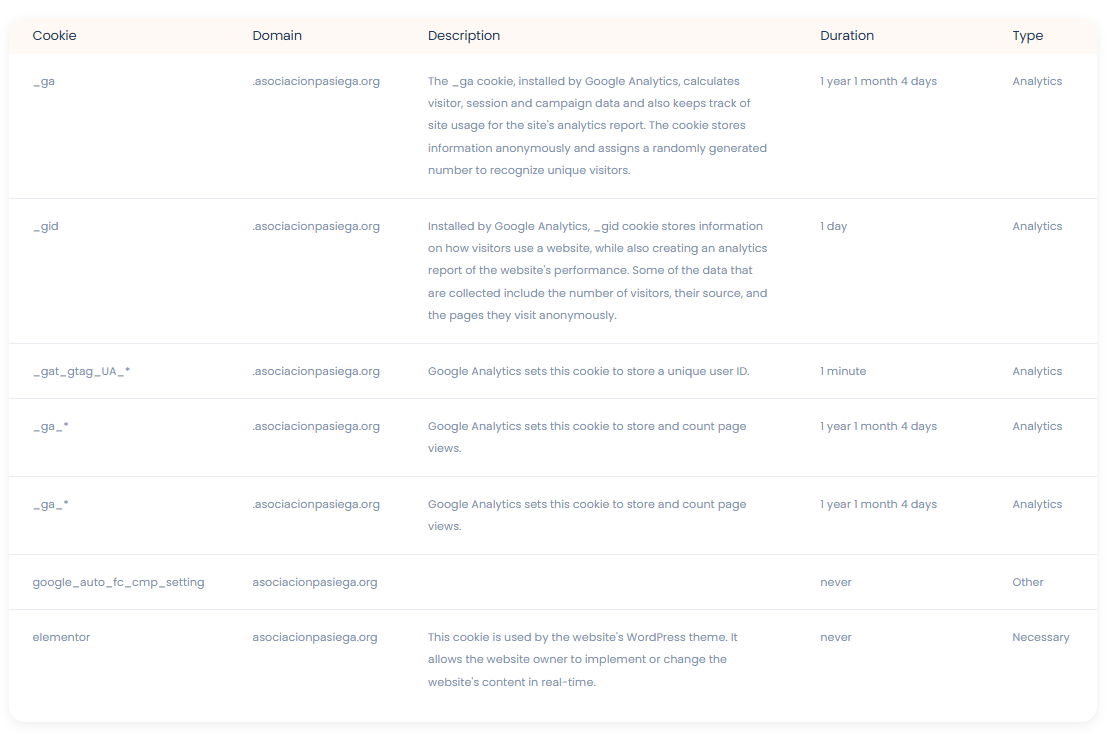The image size is (1112, 736).
Task: Click the google_auto_fc_cmp_setting cookie name
Action: 118,582
